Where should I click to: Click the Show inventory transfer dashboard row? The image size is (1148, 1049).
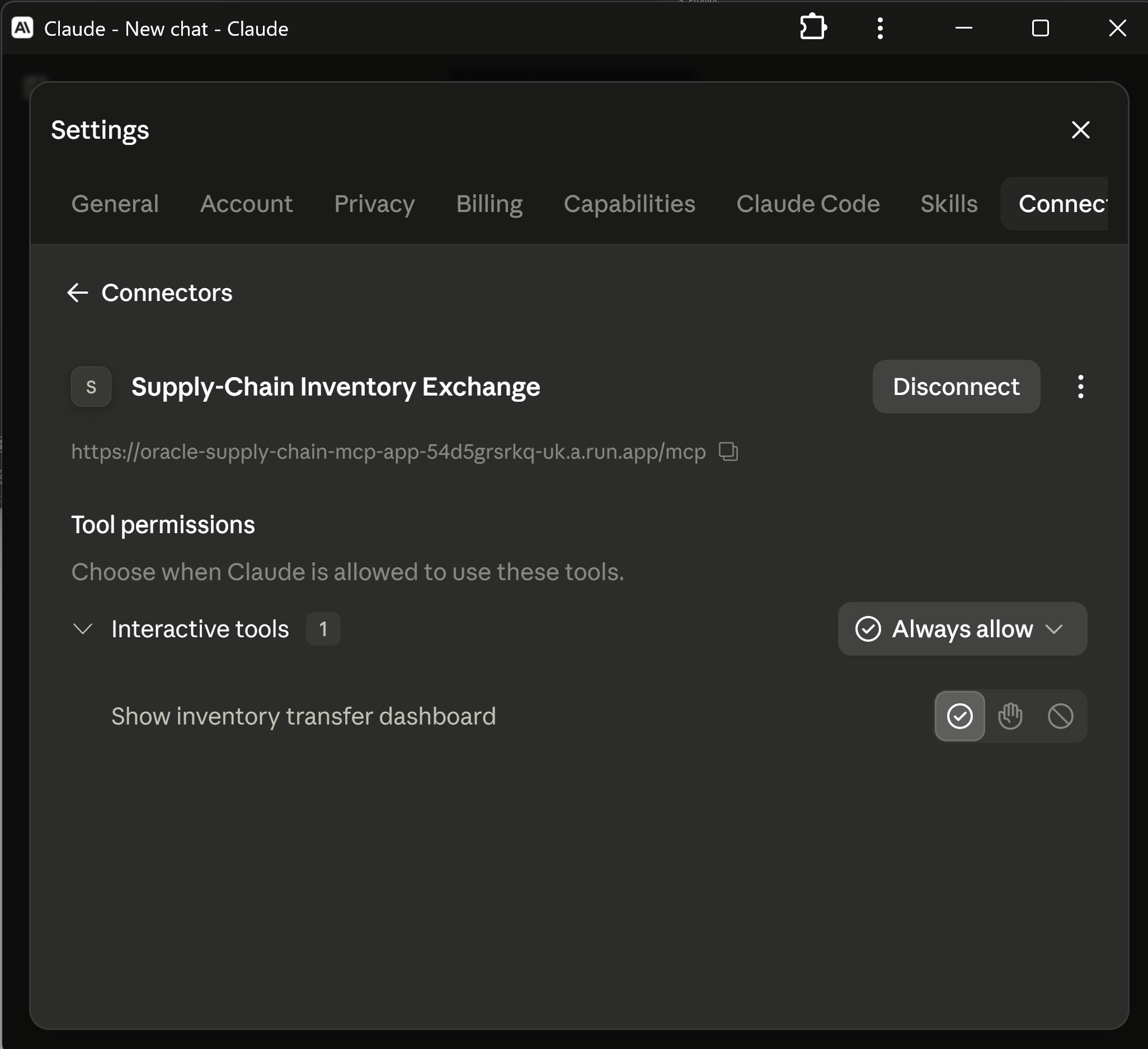coord(578,716)
